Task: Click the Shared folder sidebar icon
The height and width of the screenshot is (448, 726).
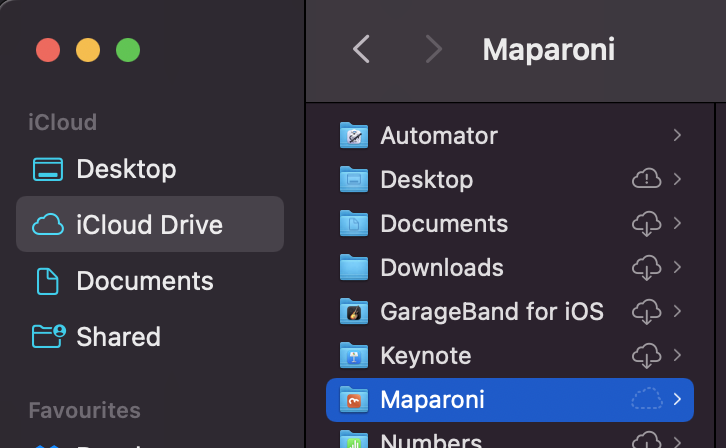Action: 49,336
